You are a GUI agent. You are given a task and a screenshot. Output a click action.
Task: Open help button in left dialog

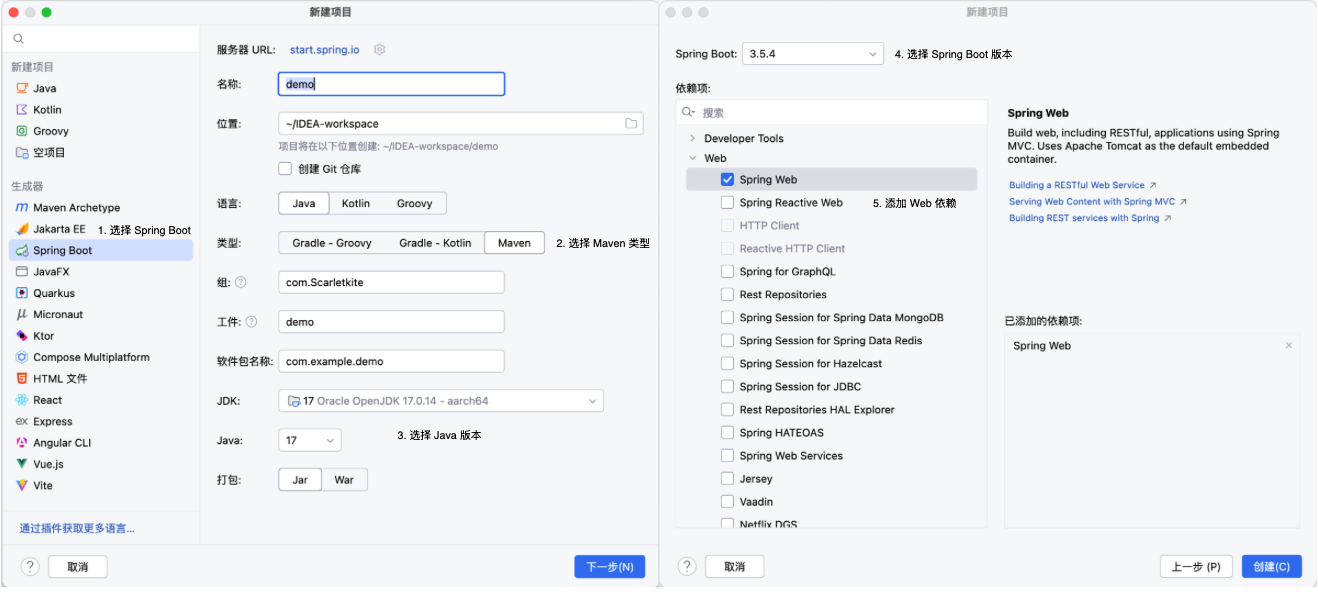point(30,567)
